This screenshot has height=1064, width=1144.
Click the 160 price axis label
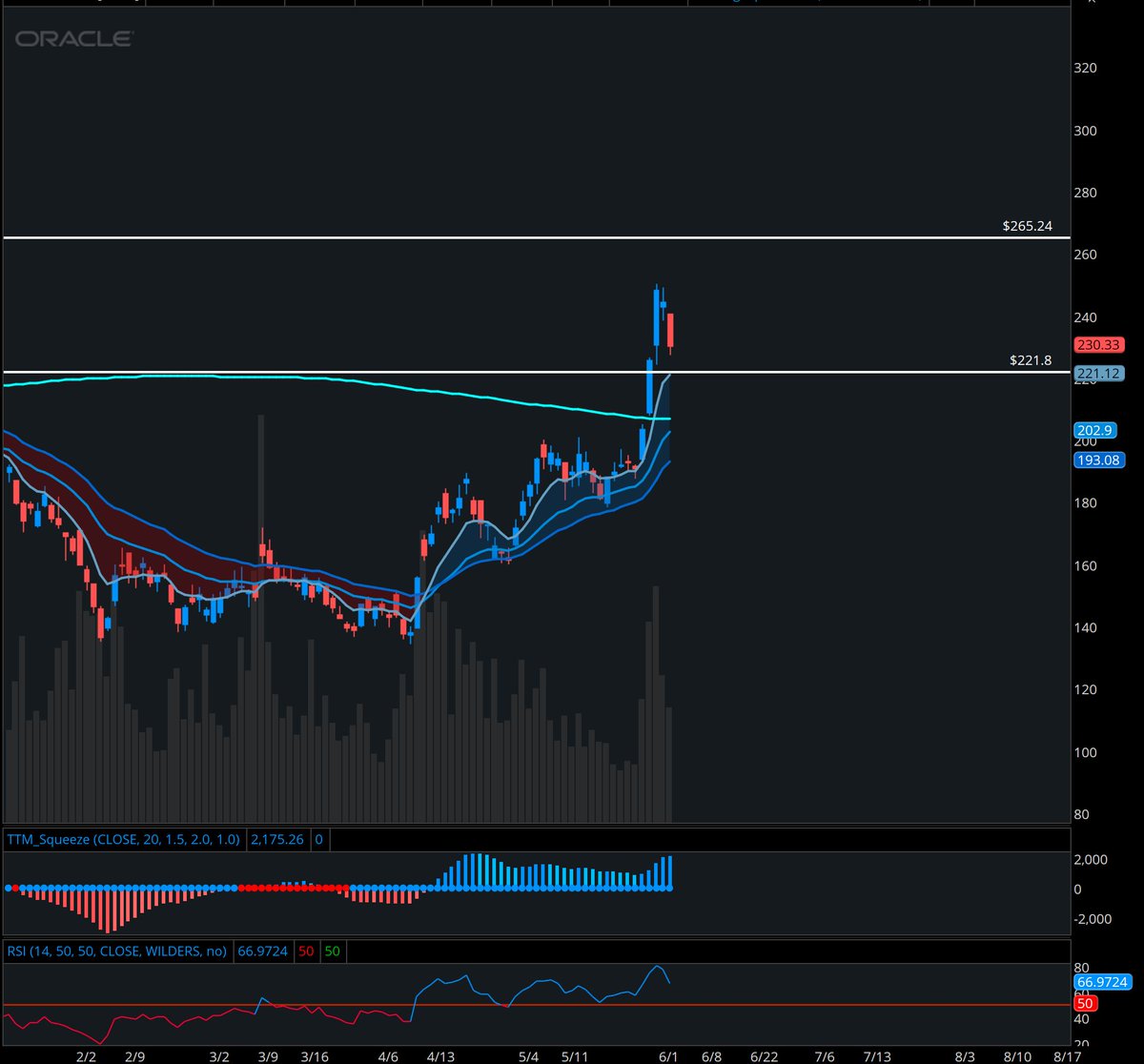point(1087,565)
